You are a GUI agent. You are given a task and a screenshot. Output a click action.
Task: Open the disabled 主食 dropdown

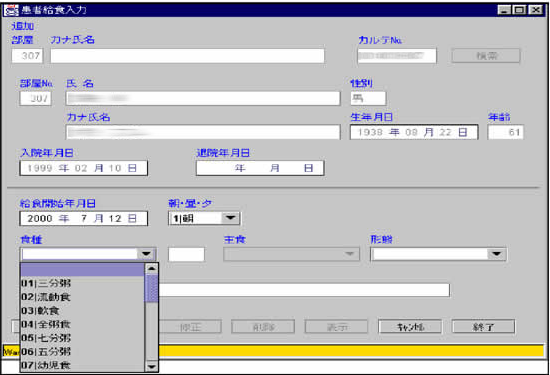291,254
